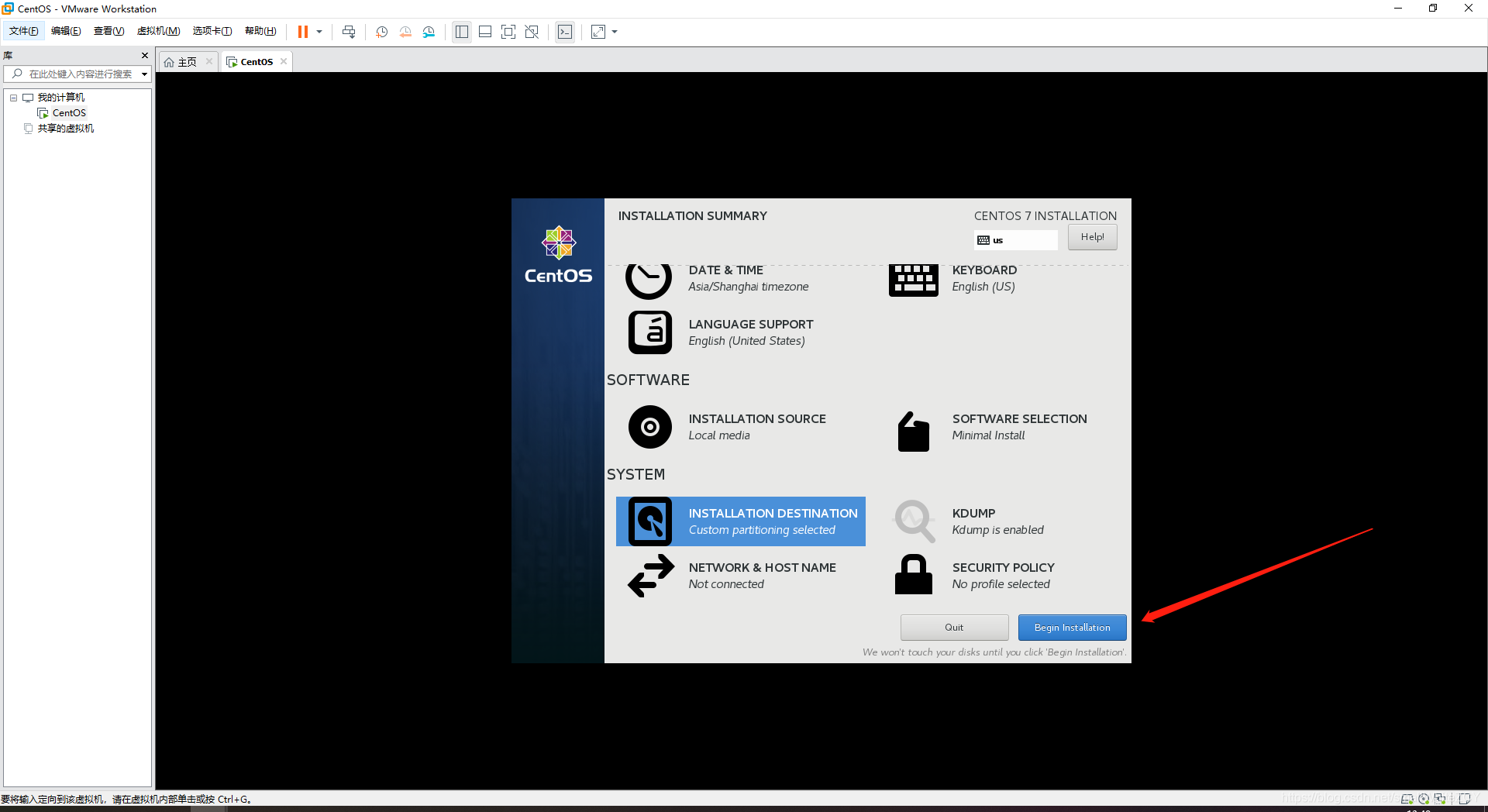Close the 主页 tab
The height and width of the screenshot is (812, 1488).
209,62
